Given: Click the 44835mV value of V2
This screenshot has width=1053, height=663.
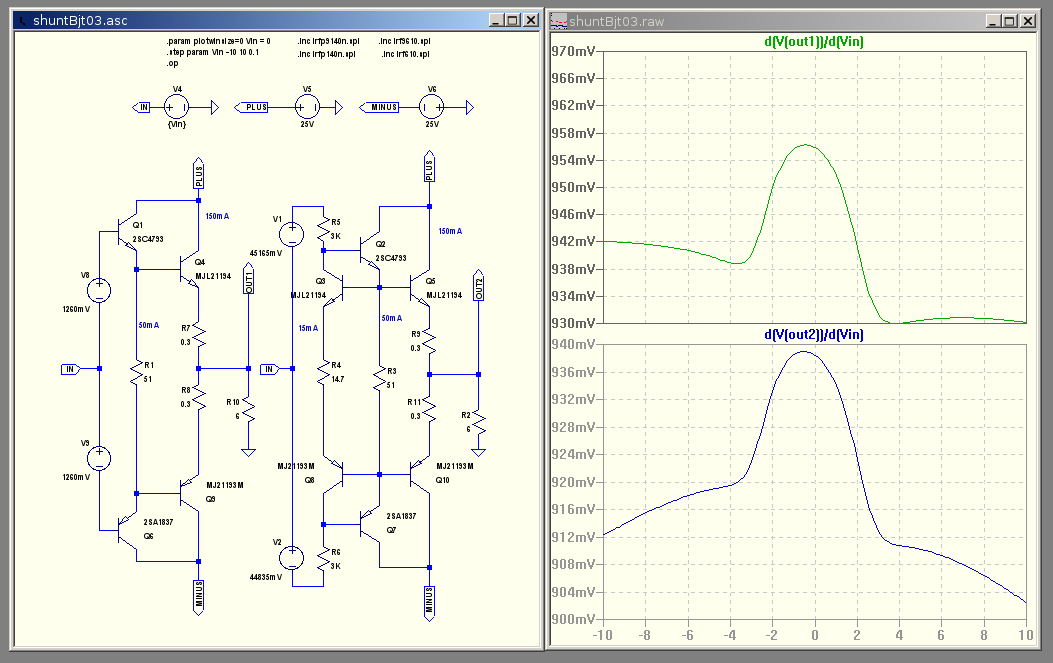Looking at the screenshot, I should 266,577.
